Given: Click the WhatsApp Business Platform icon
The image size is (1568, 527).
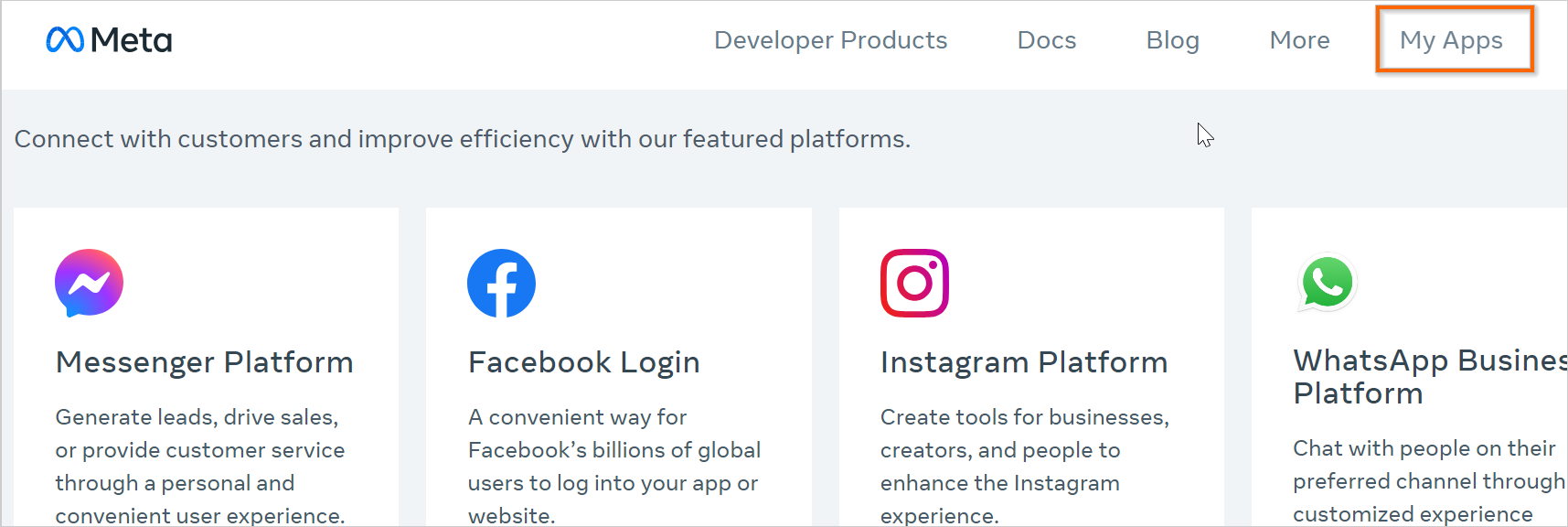Looking at the screenshot, I should (x=1328, y=283).
